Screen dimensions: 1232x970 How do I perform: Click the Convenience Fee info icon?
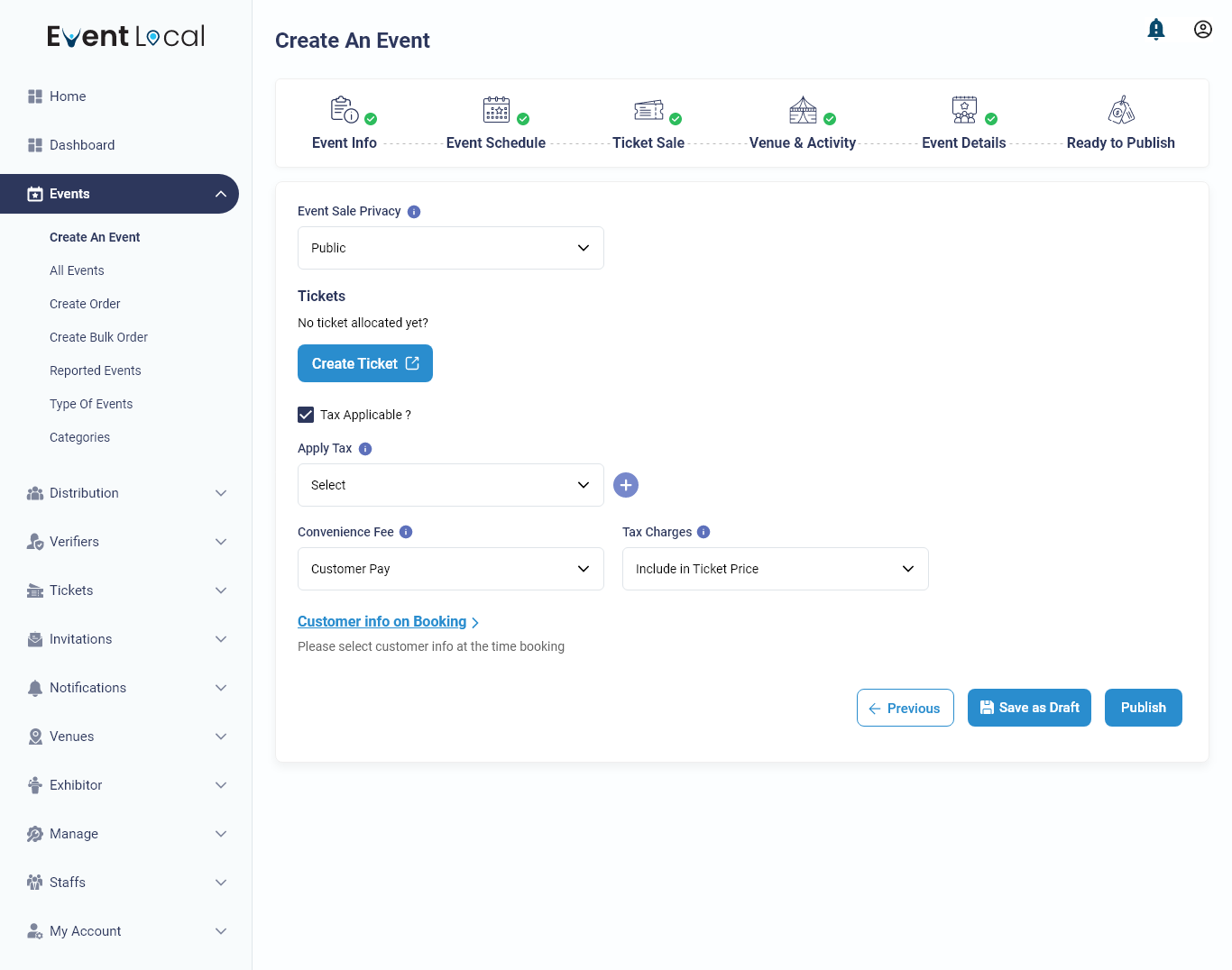[406, 532]
